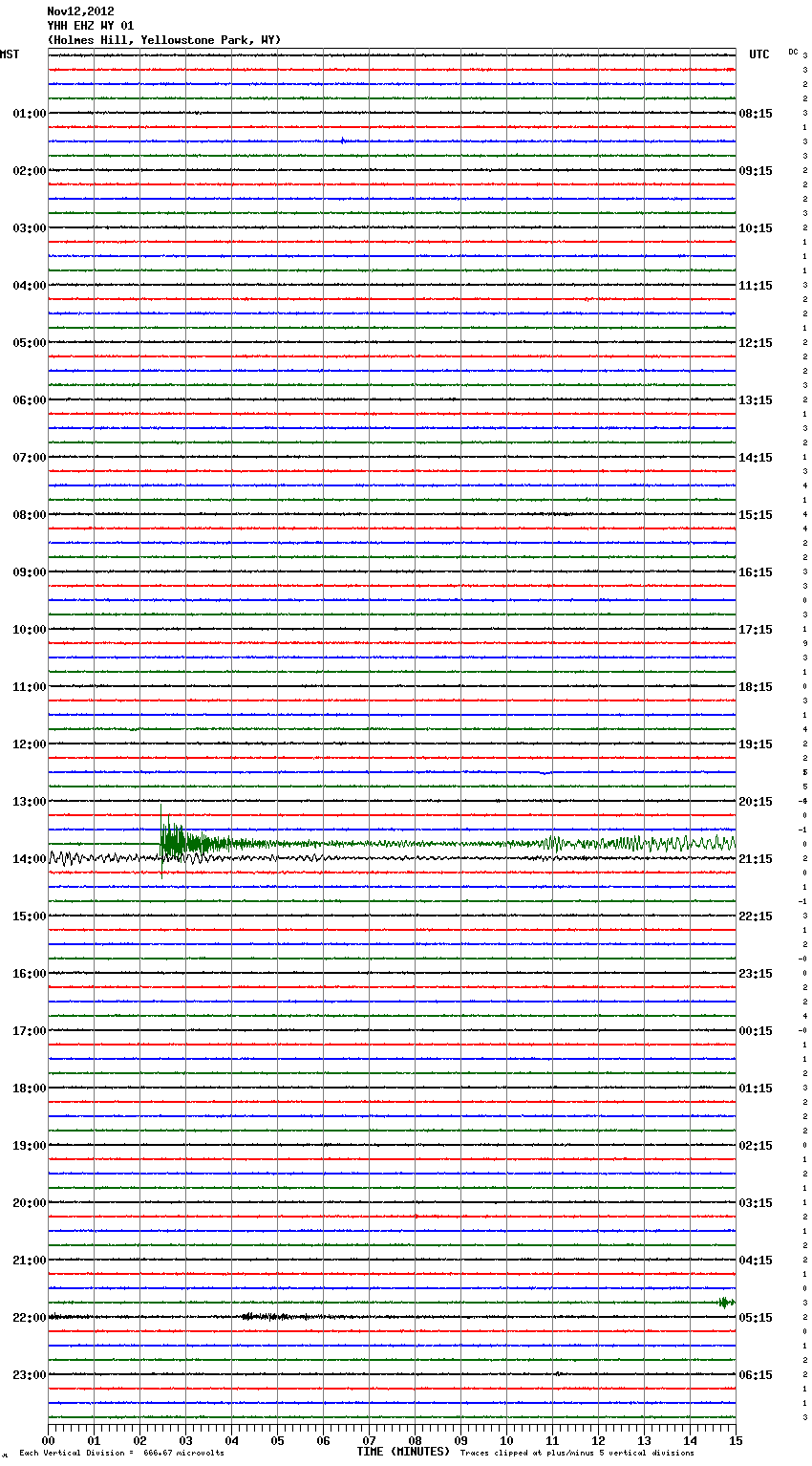Pick the 17:15 UTC time label

[x=756, y=630]
